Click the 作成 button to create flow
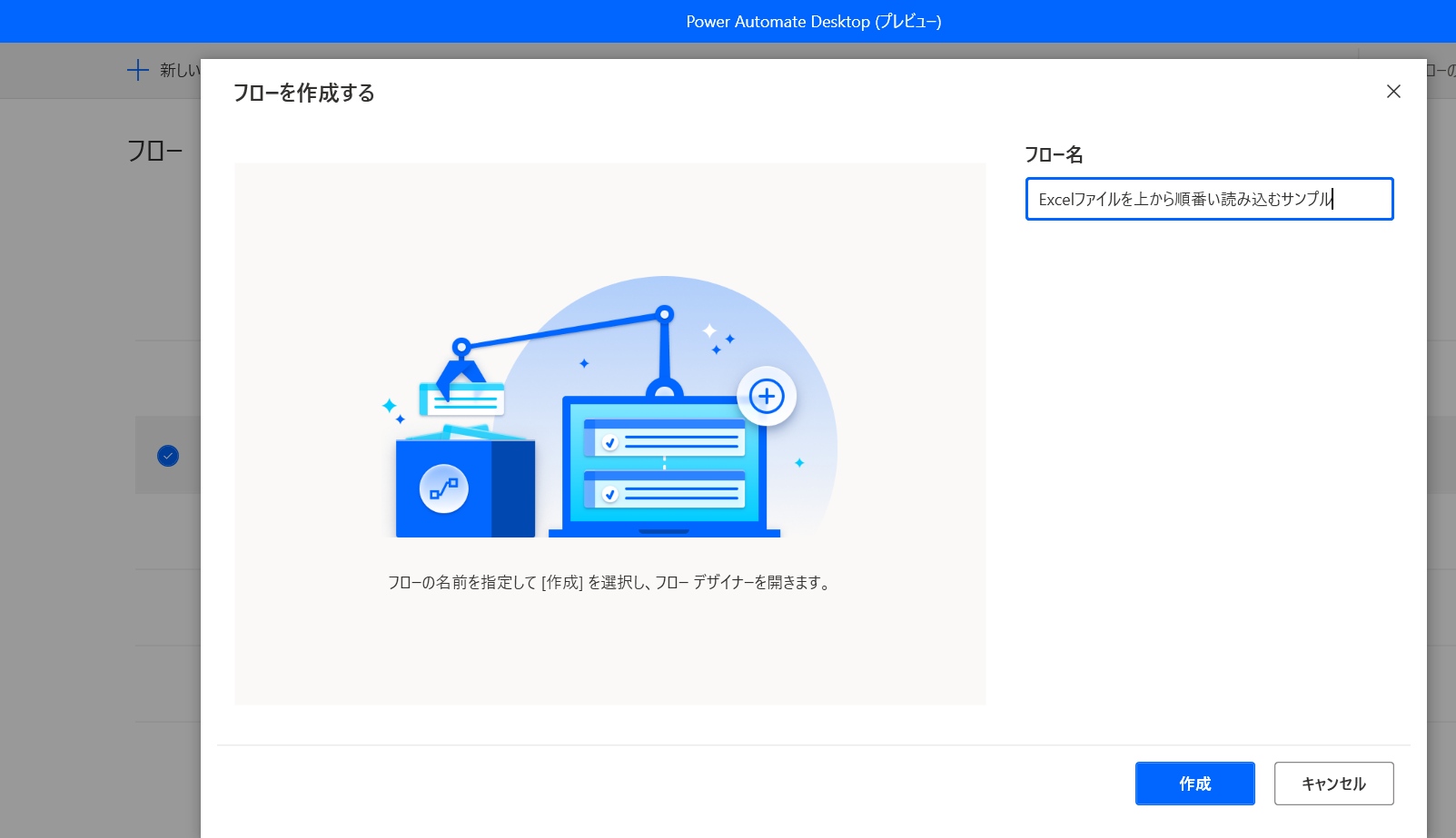The height and width of the screenshot is (838, 1456). coord(1194,784)
